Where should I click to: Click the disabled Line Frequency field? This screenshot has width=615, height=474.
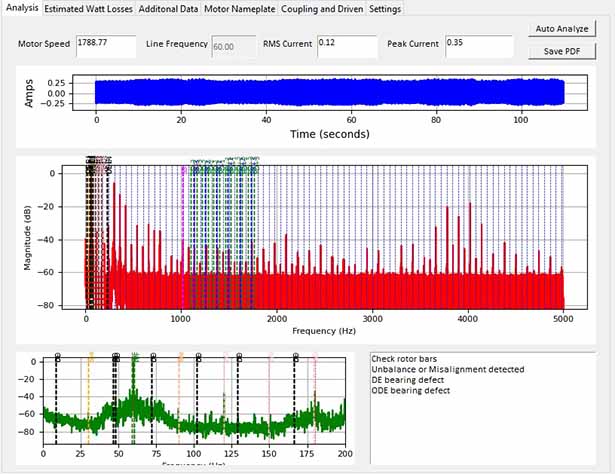(234, 46)
